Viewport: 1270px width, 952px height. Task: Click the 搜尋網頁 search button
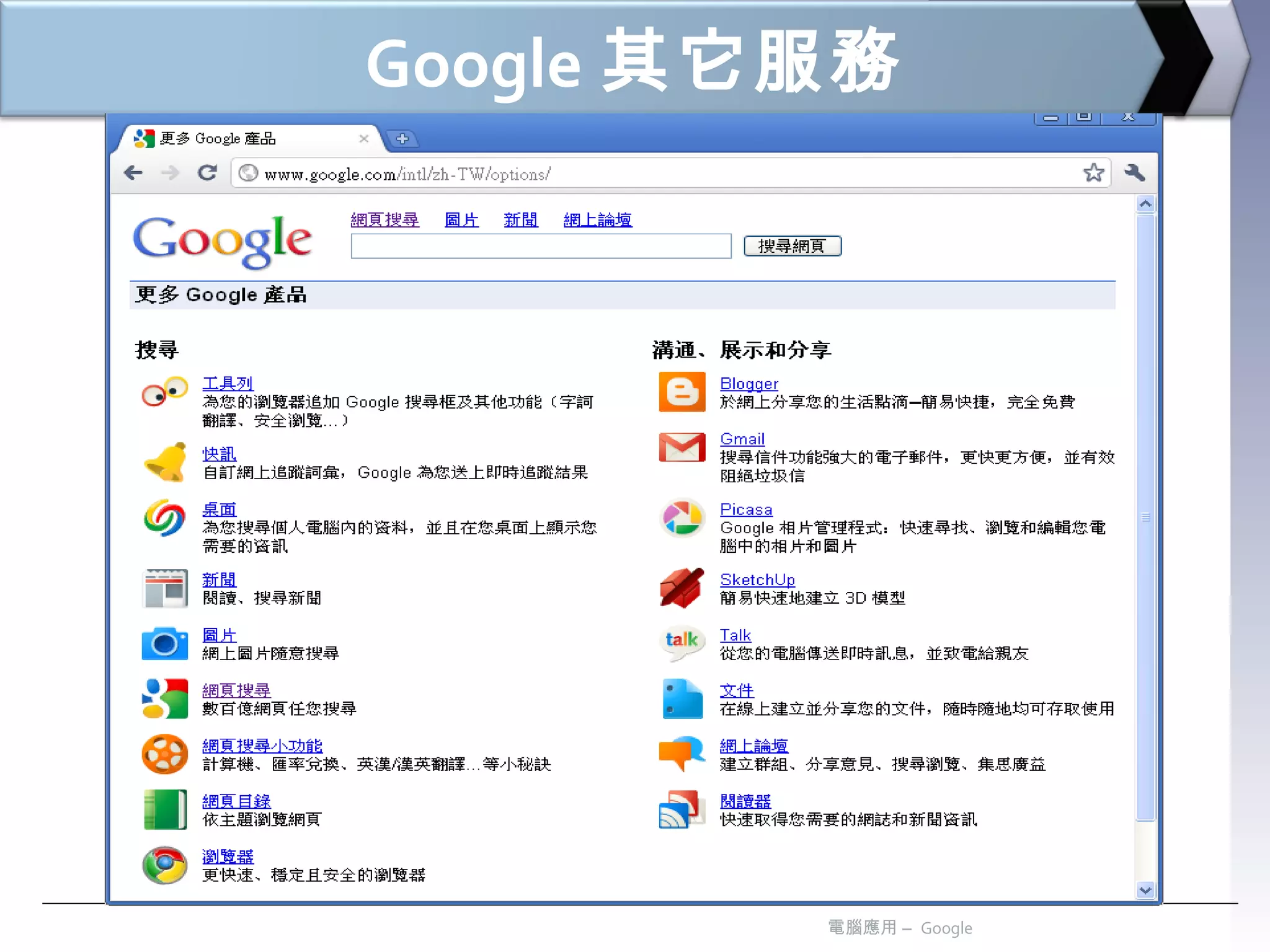(793, 246)
